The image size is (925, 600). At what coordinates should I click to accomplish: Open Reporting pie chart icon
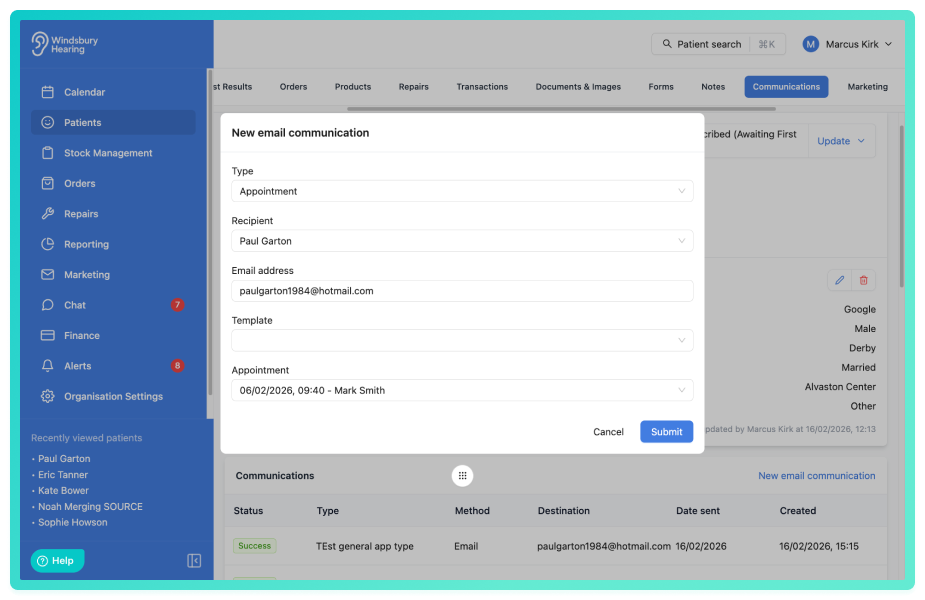point(48,244)
